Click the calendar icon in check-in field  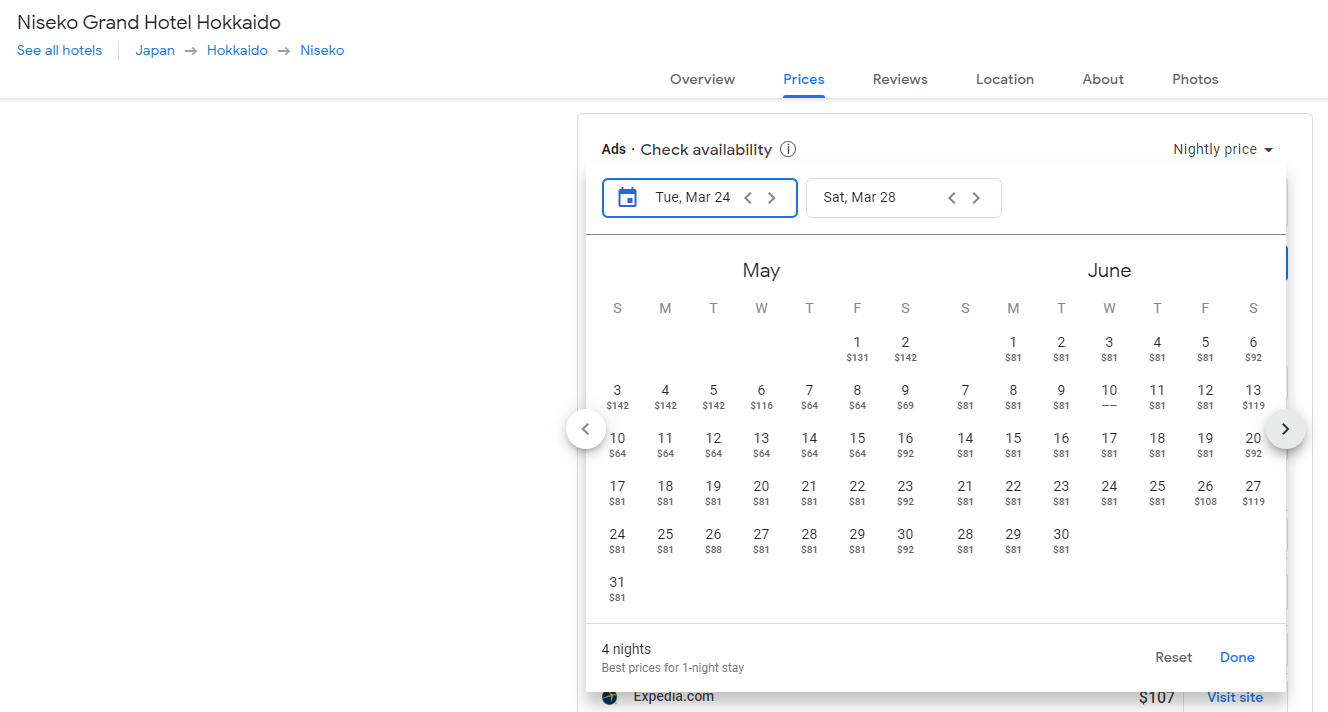tap(627, 198)
